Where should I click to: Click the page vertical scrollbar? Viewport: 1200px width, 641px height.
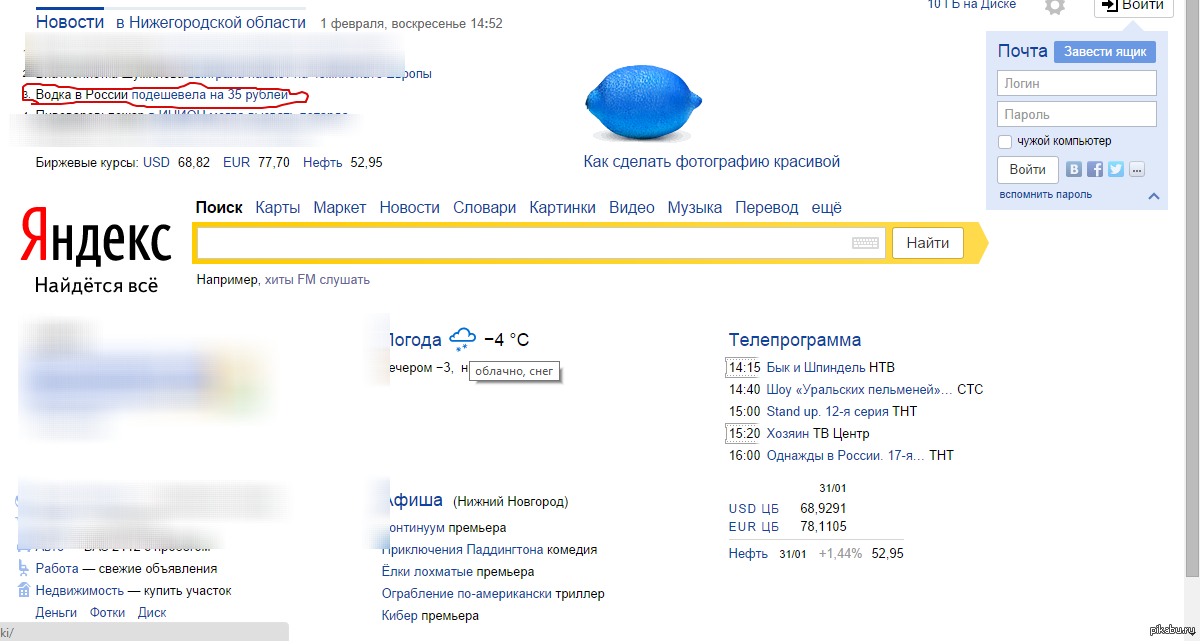coord(1191,290)
